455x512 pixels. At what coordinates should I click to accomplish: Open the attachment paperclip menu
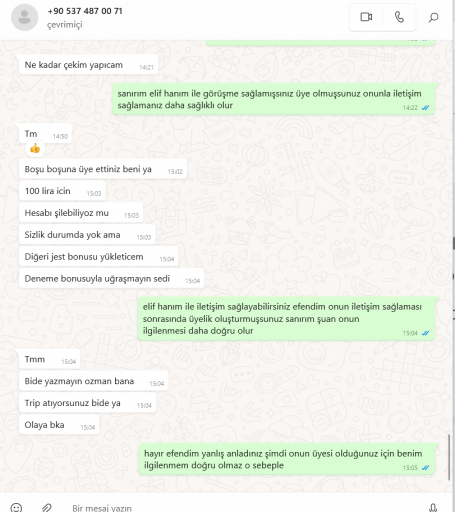click(47, 508)
